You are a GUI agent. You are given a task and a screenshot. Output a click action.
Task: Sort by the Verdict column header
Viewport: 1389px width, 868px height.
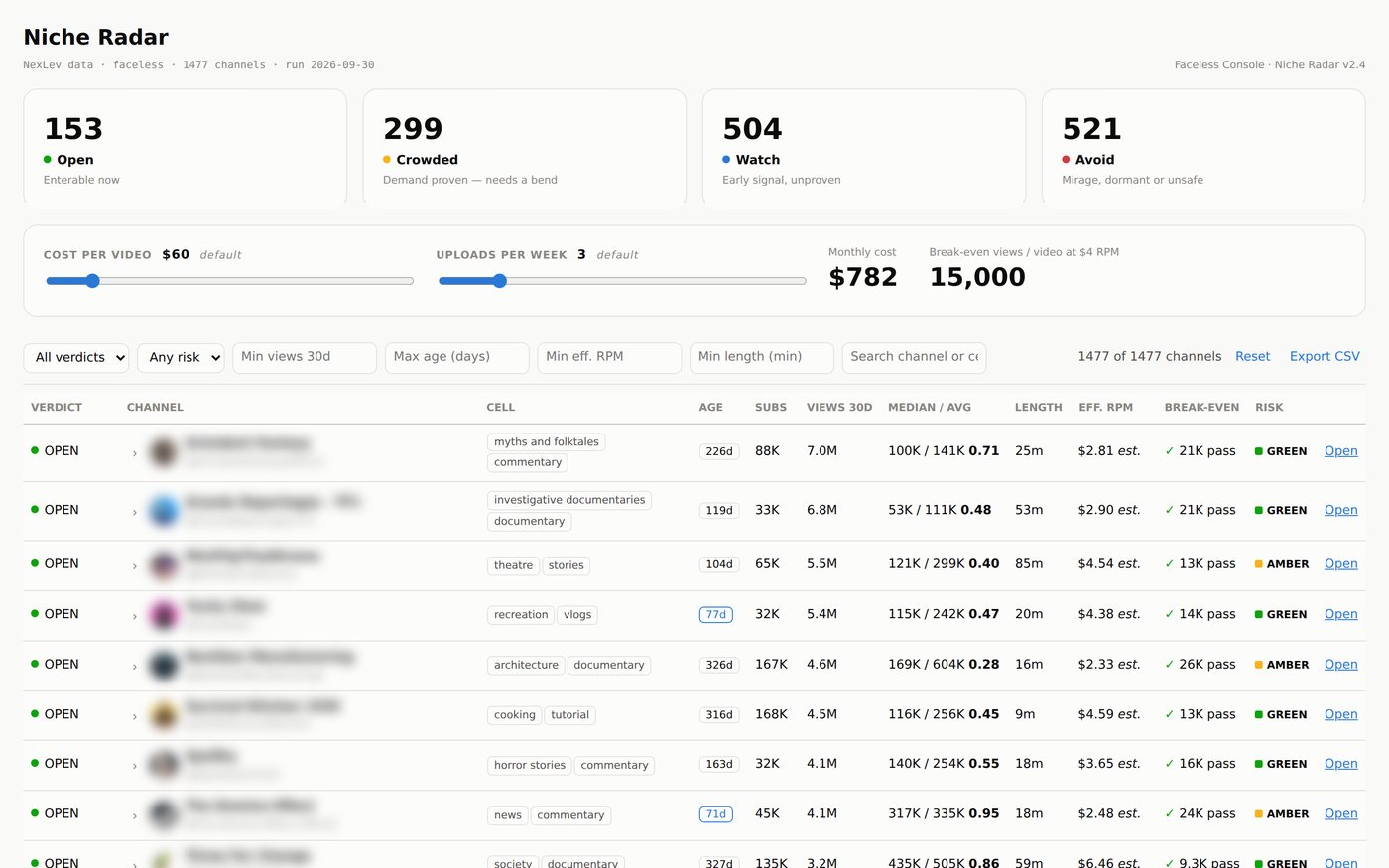coord(57,408)
